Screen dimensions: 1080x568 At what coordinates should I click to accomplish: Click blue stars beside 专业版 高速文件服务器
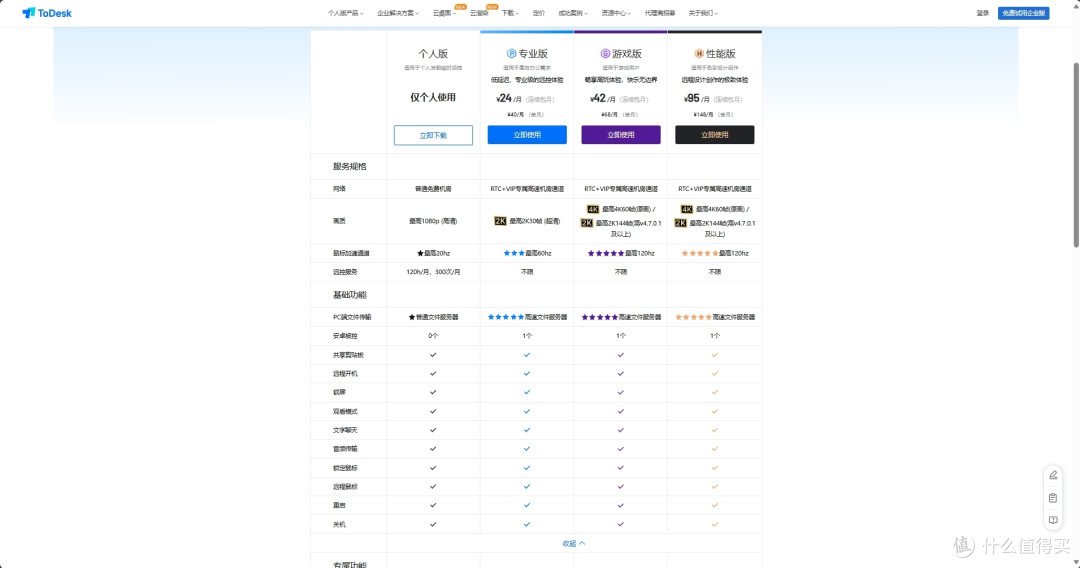(506, 317)
